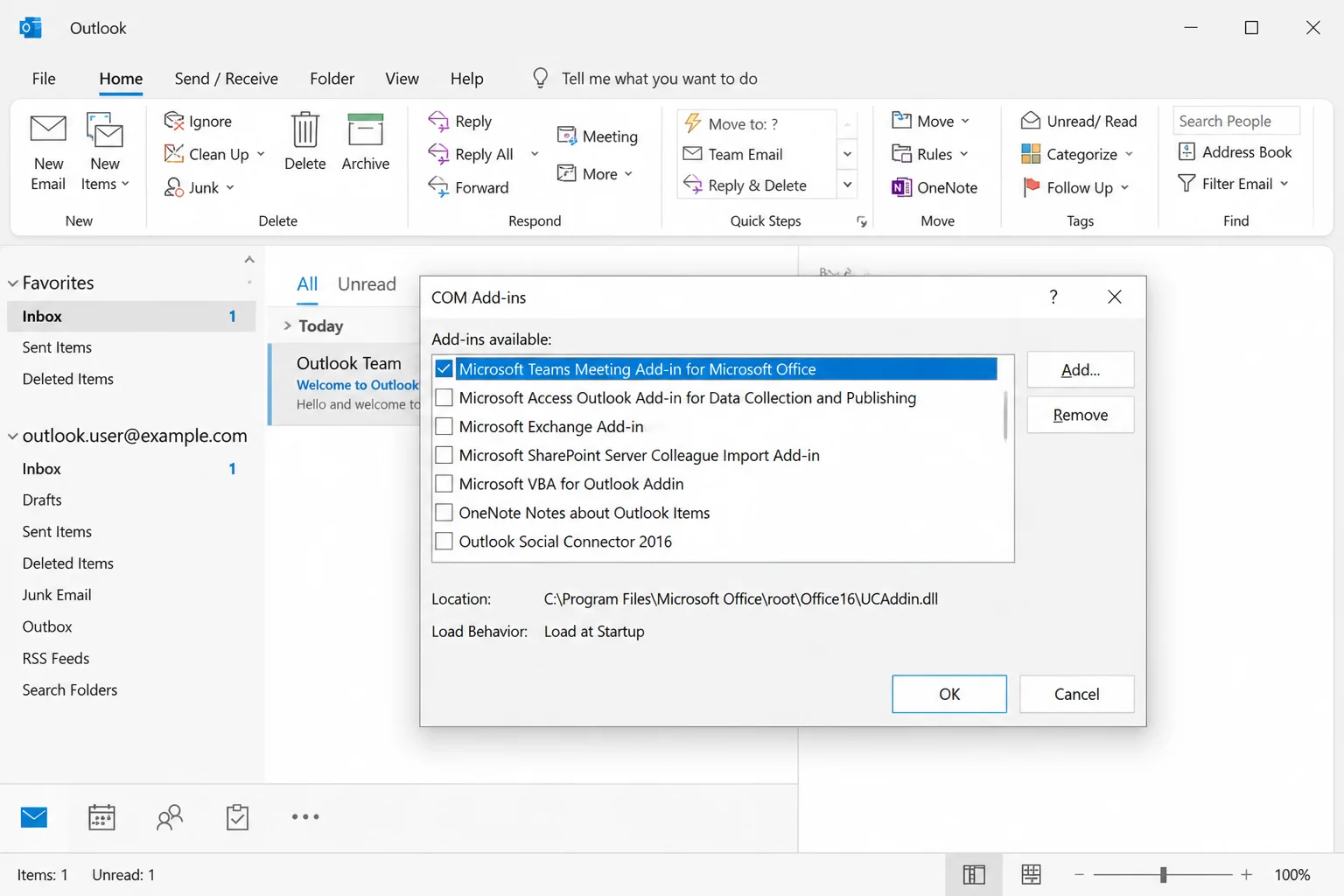Open Filter Email options
This screenshot has width=1344, height=896.
tap(1234, 184)
